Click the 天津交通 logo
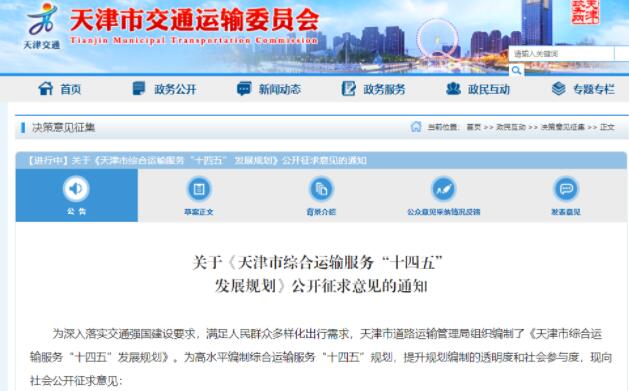The image size is (629, 391). [x=42, y=26]
